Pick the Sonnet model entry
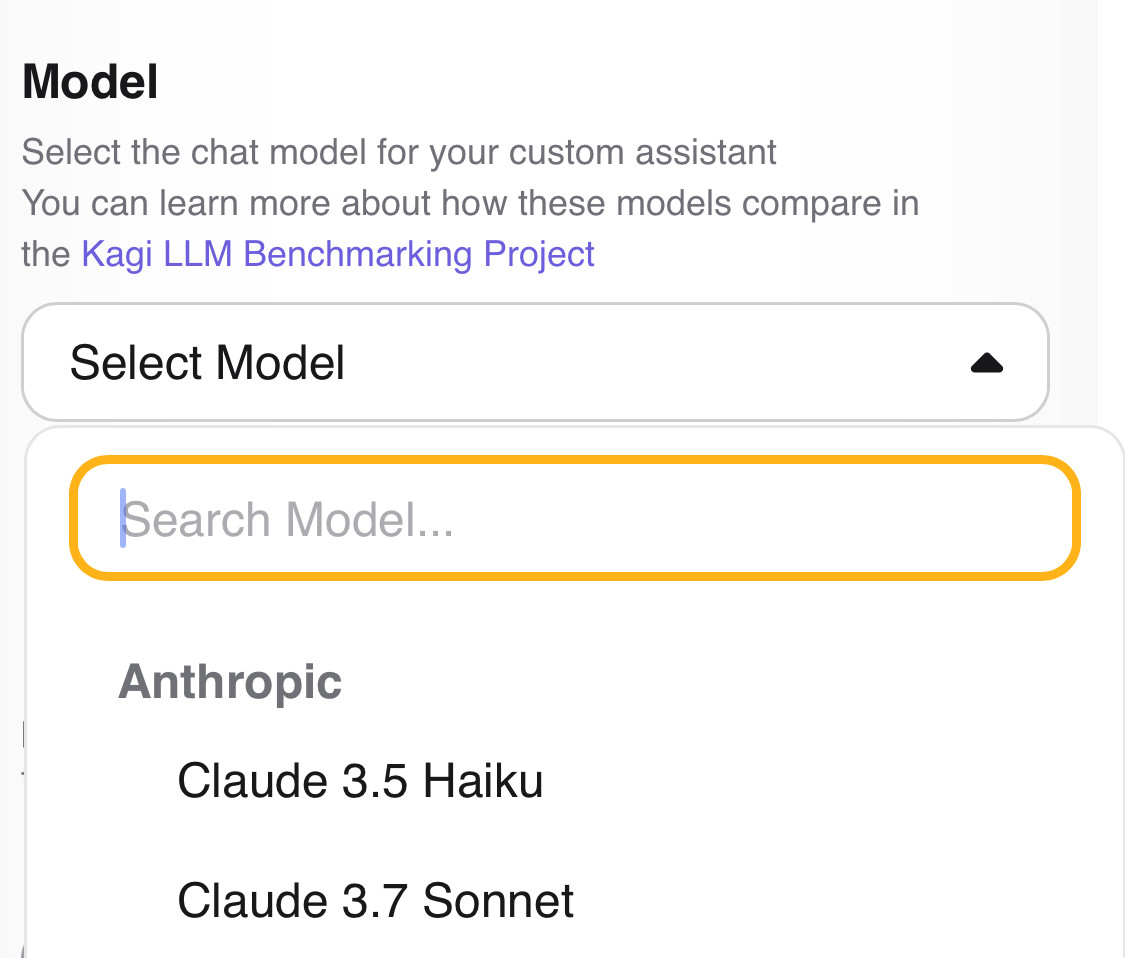 point(376,900)
